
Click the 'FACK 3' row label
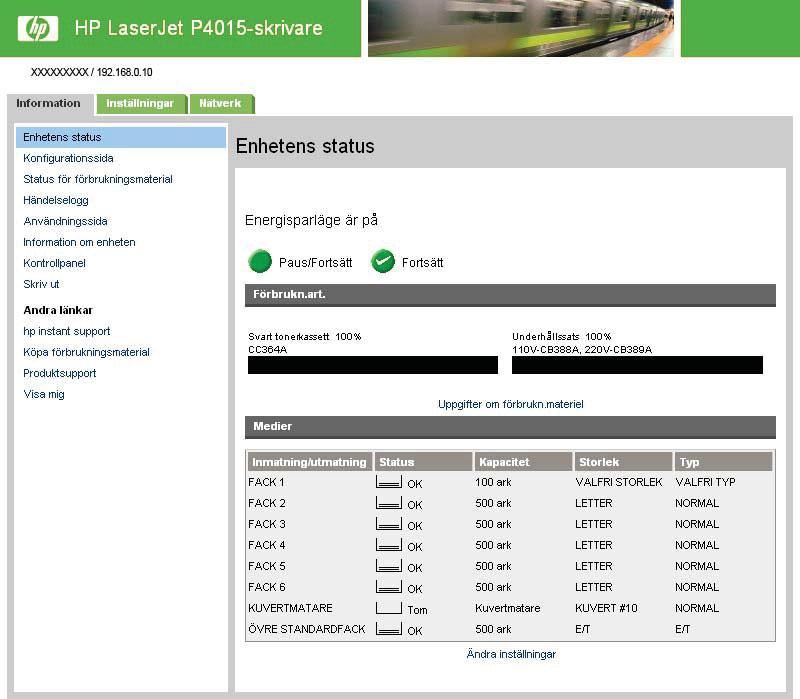(x=267, y=524)
